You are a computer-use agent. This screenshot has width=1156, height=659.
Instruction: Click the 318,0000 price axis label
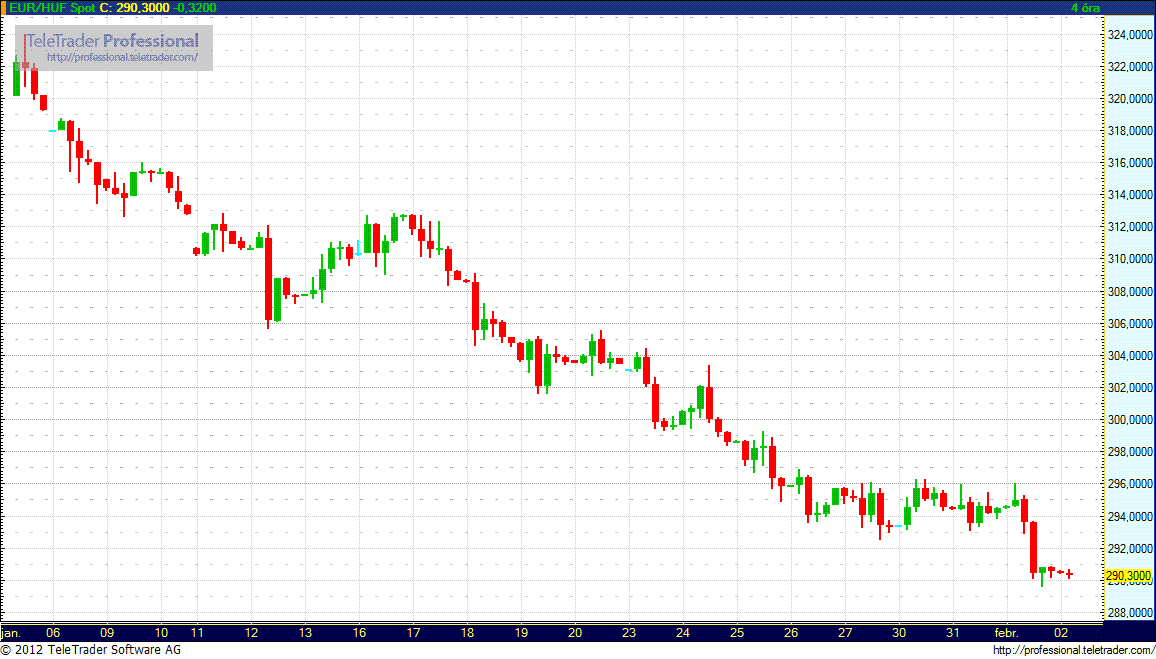point(1129,130)
